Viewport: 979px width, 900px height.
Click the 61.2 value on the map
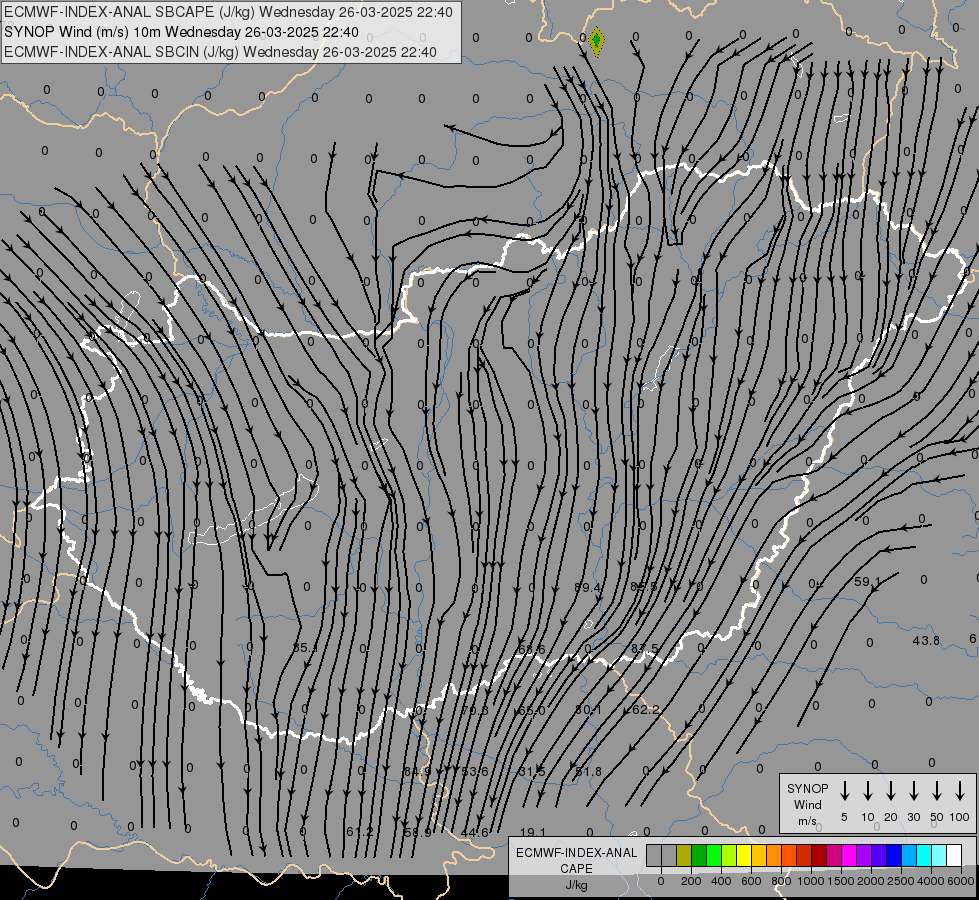(x=360, y=832)
